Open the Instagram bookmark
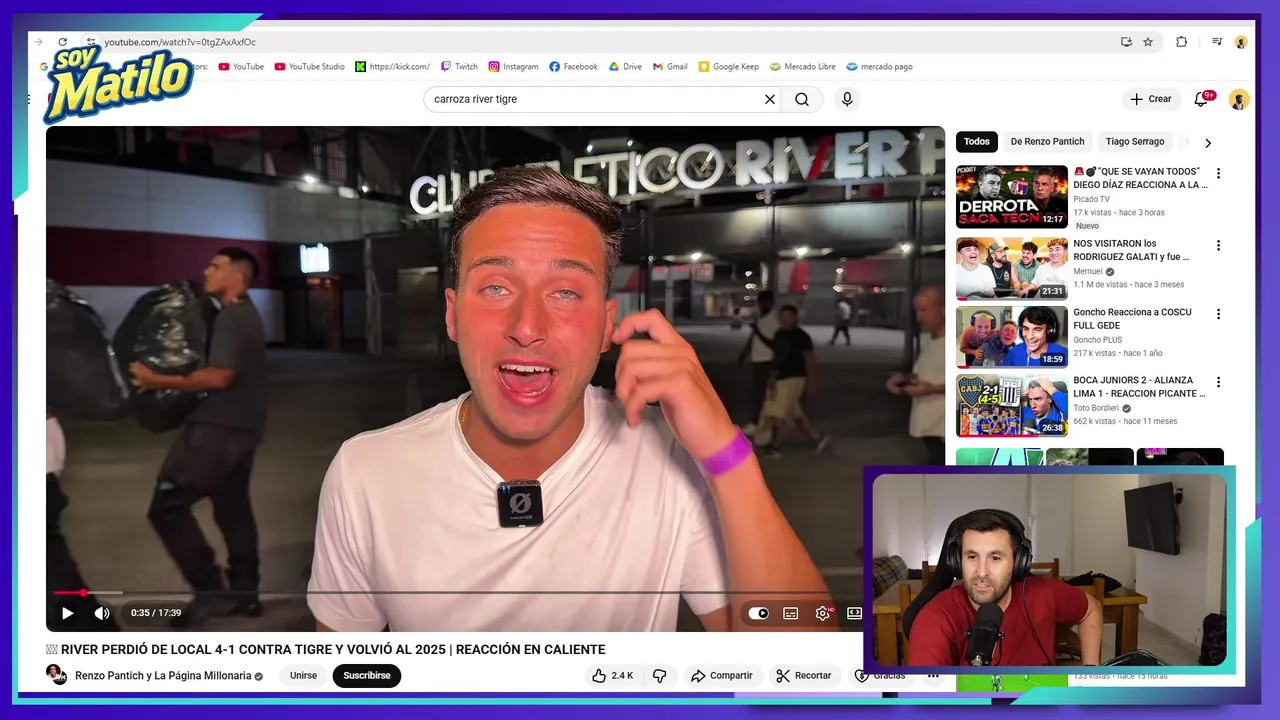 [x=514, y=67]
